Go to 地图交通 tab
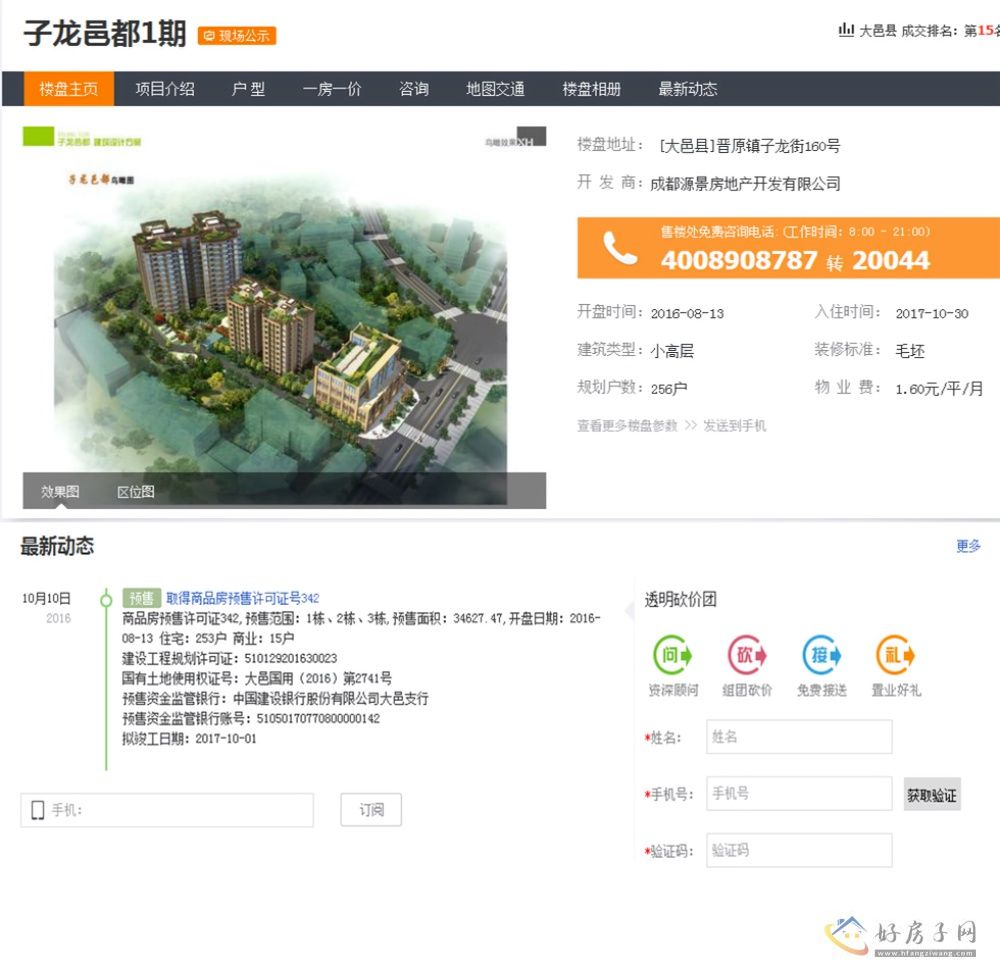The height and width of the screenshot is (961, 1000). coord(495,89)
